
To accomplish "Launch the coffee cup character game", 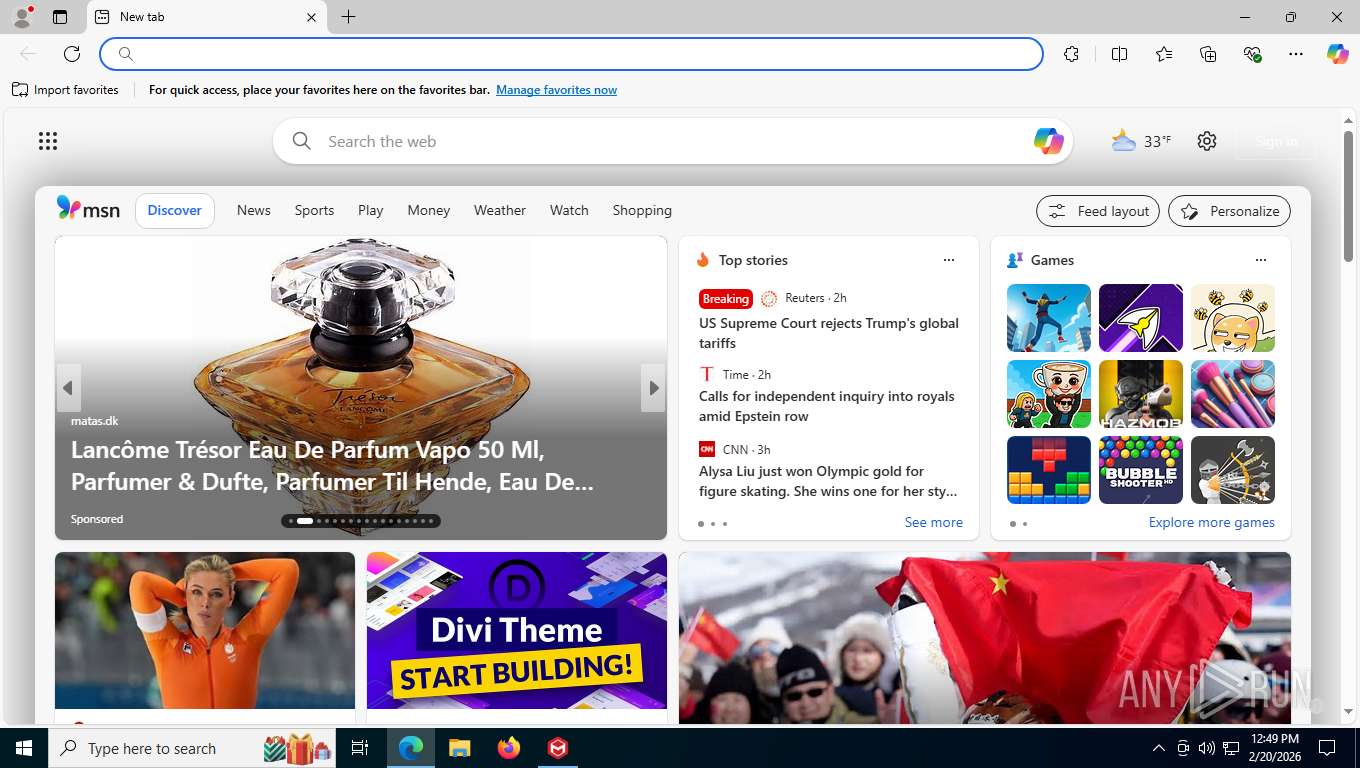I will (1049, 394).
